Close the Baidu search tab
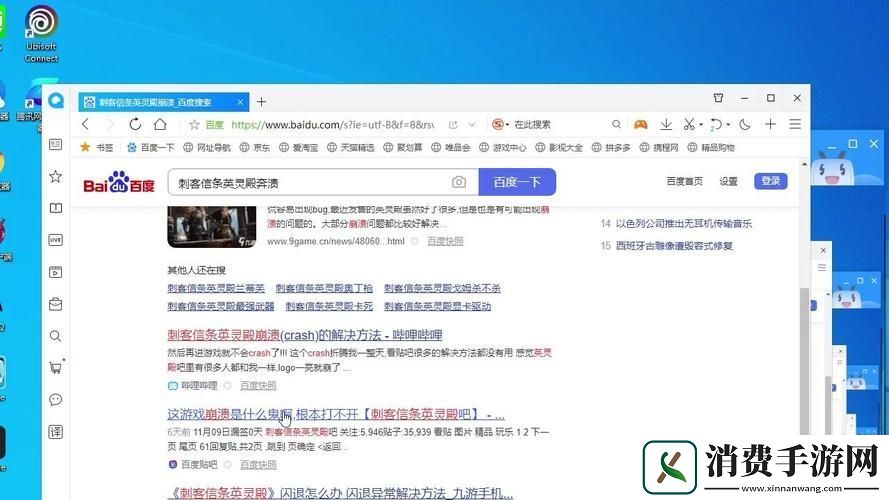Image resolution: width=889 pixels, height=500 pixels. tap(240, 102)
